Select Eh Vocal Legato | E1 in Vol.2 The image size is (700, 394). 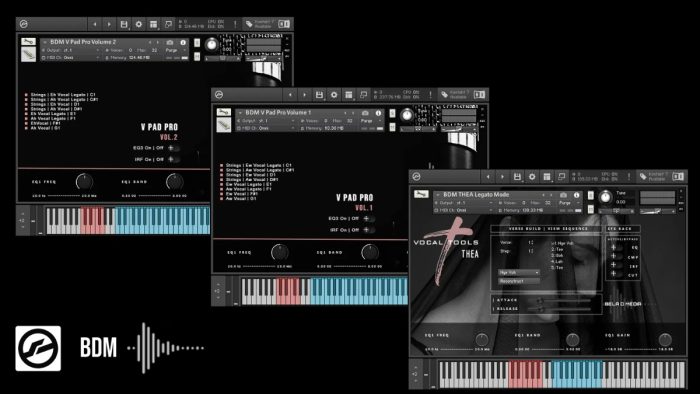coord(53,114)
